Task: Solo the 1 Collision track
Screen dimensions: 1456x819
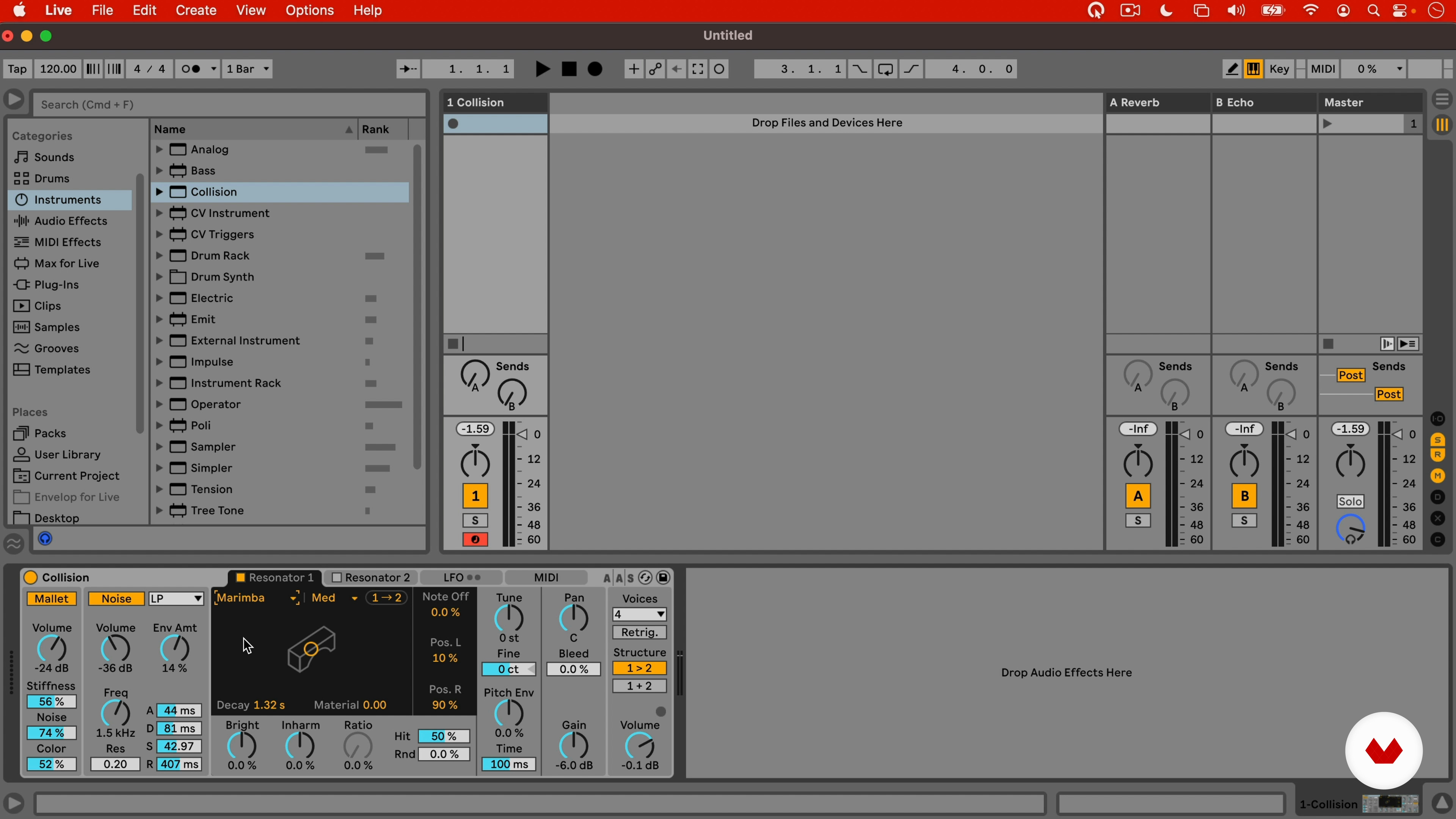Action: (475, 521)
